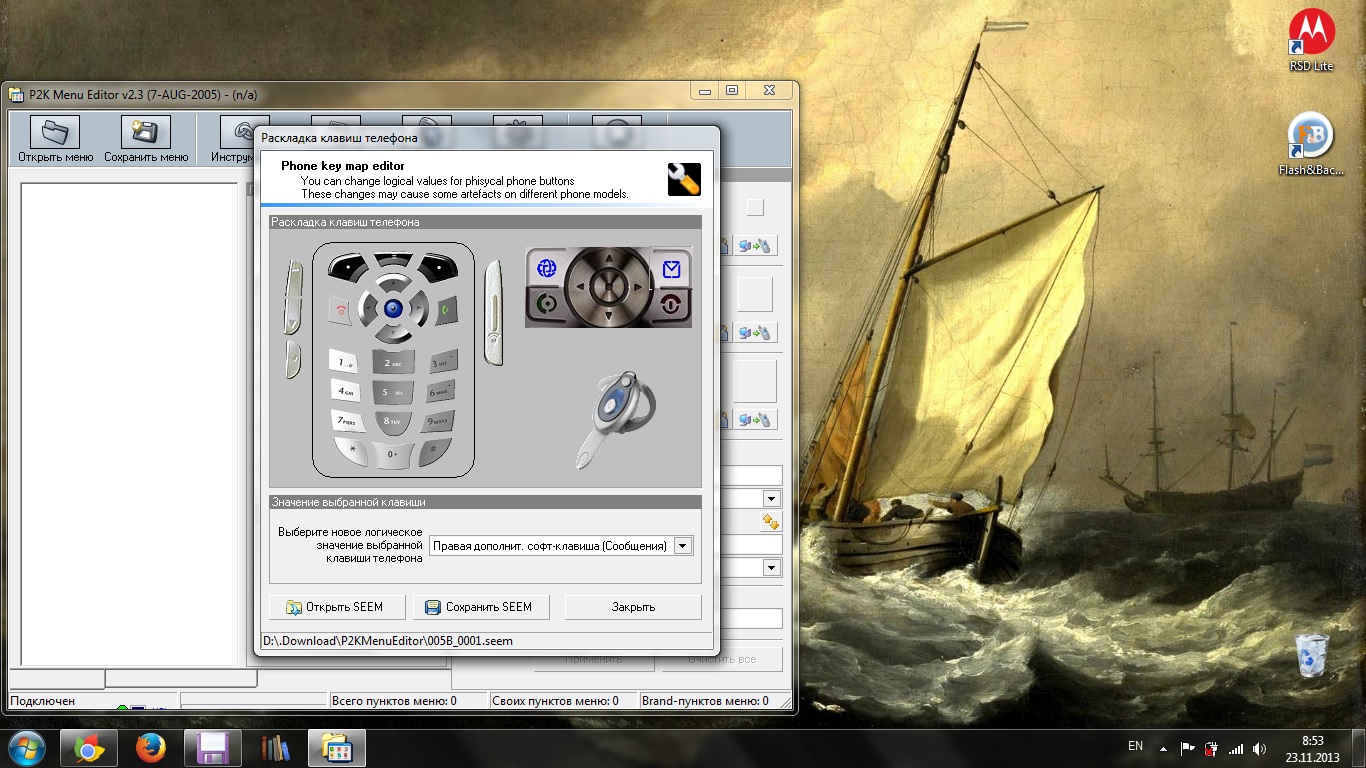
Task: Select the left soft key on phone layout
Action: [x=346, y=266]
